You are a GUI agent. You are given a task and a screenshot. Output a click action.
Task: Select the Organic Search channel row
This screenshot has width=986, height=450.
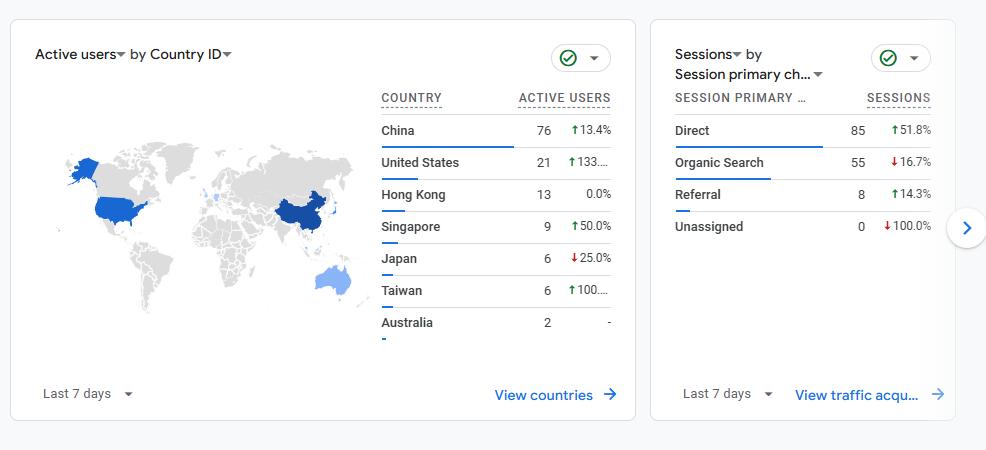(x=803, y=163)
